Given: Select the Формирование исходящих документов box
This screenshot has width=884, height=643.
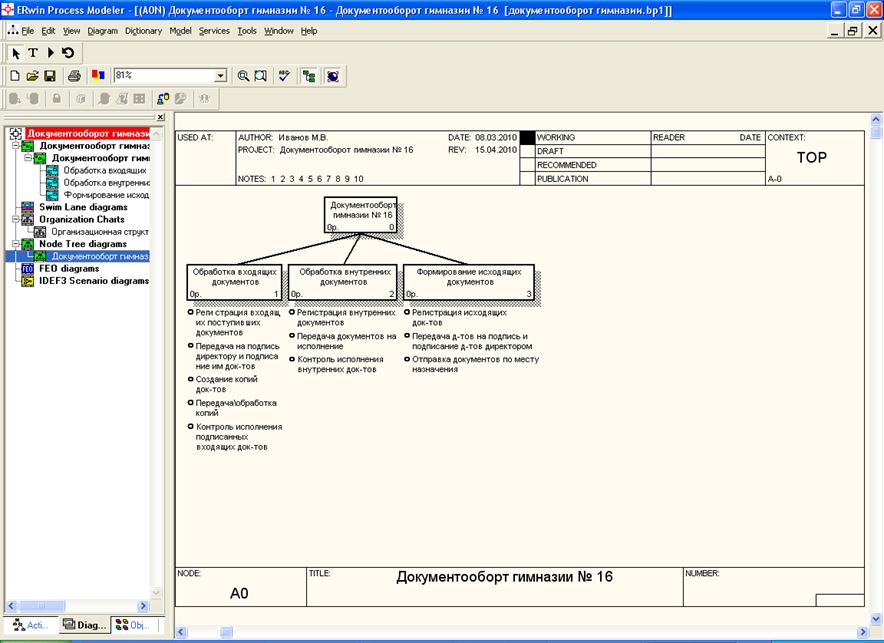Looking at the screenshot, I should 469,282.
